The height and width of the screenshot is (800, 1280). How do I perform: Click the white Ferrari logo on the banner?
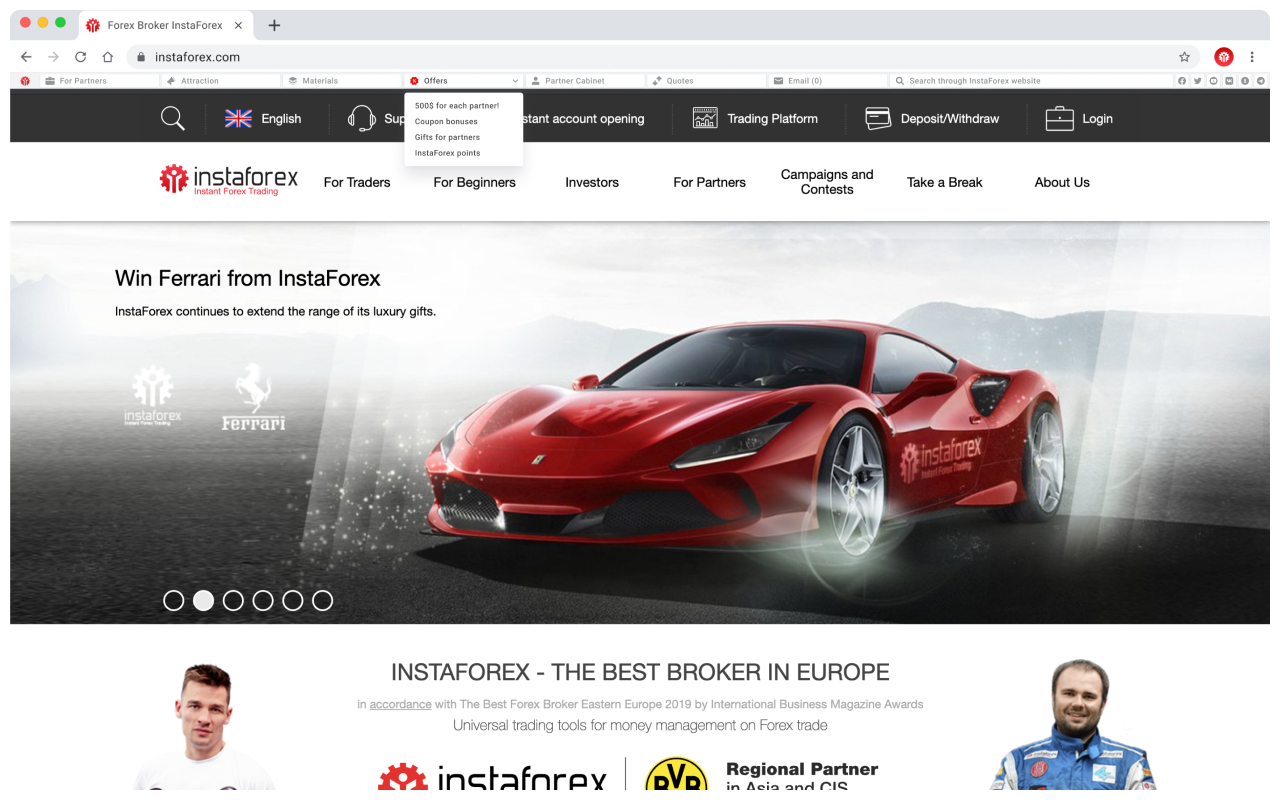coord(253,397)
